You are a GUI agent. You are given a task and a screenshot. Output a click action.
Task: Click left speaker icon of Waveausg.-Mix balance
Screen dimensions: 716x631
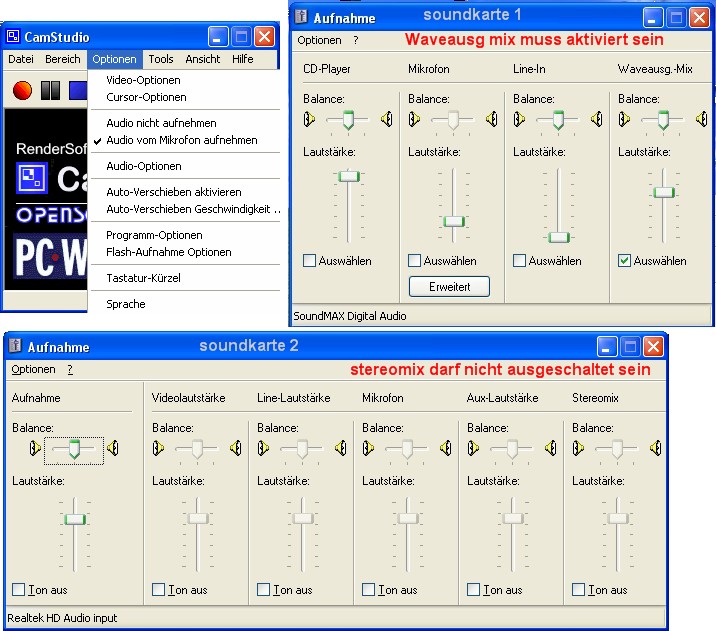(x=624, y=119)
